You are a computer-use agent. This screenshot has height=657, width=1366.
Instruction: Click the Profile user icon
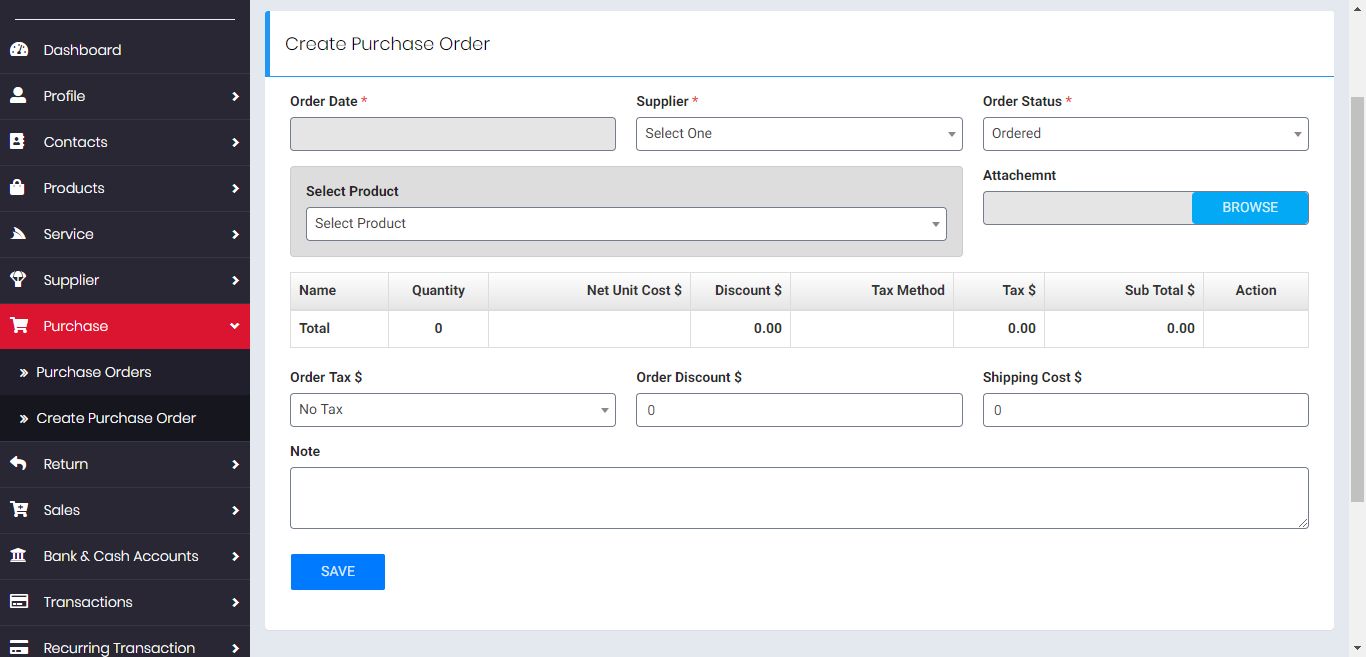click(x=18, y=96)
